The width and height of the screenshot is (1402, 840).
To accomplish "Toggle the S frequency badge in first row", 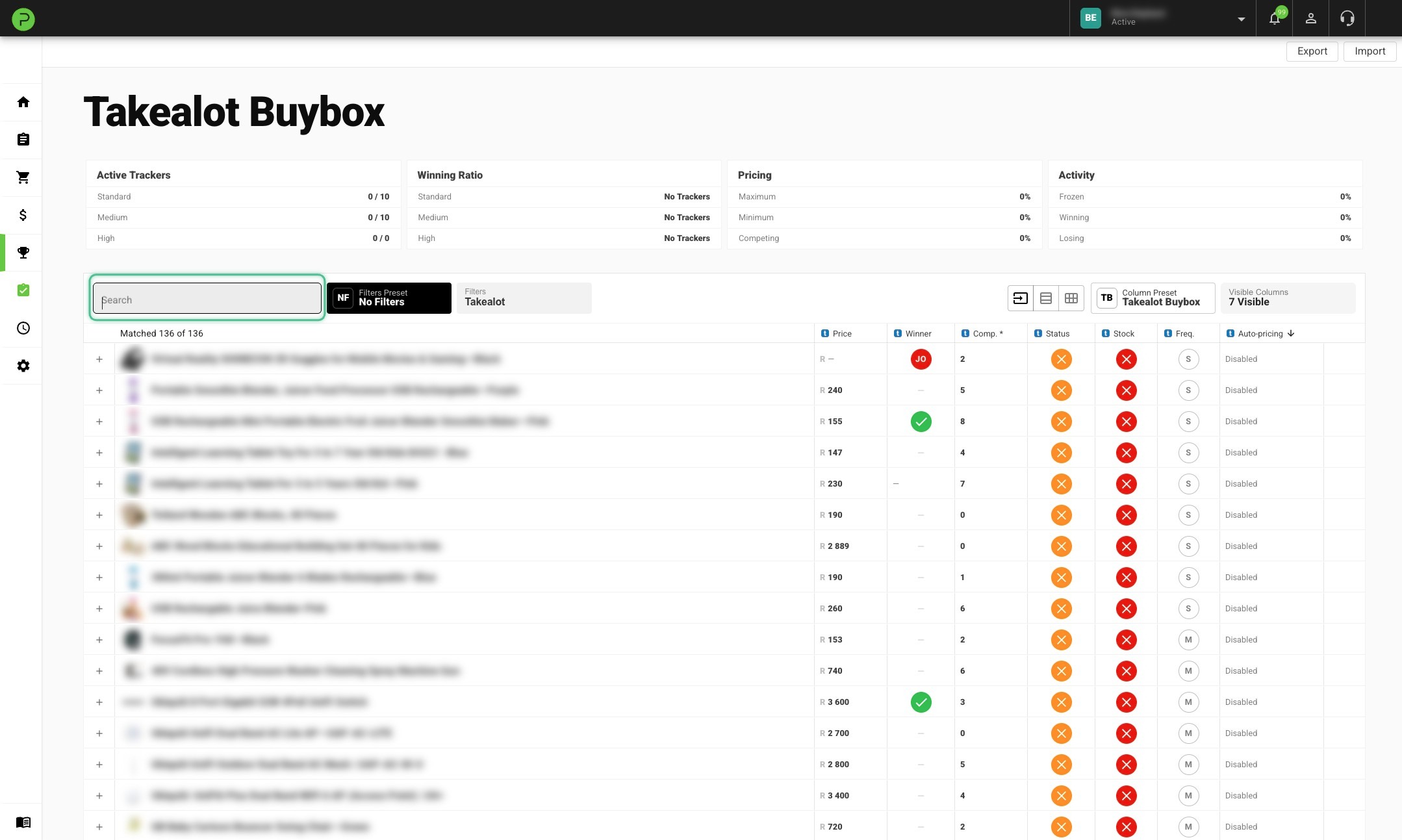I will (1188, 359).
